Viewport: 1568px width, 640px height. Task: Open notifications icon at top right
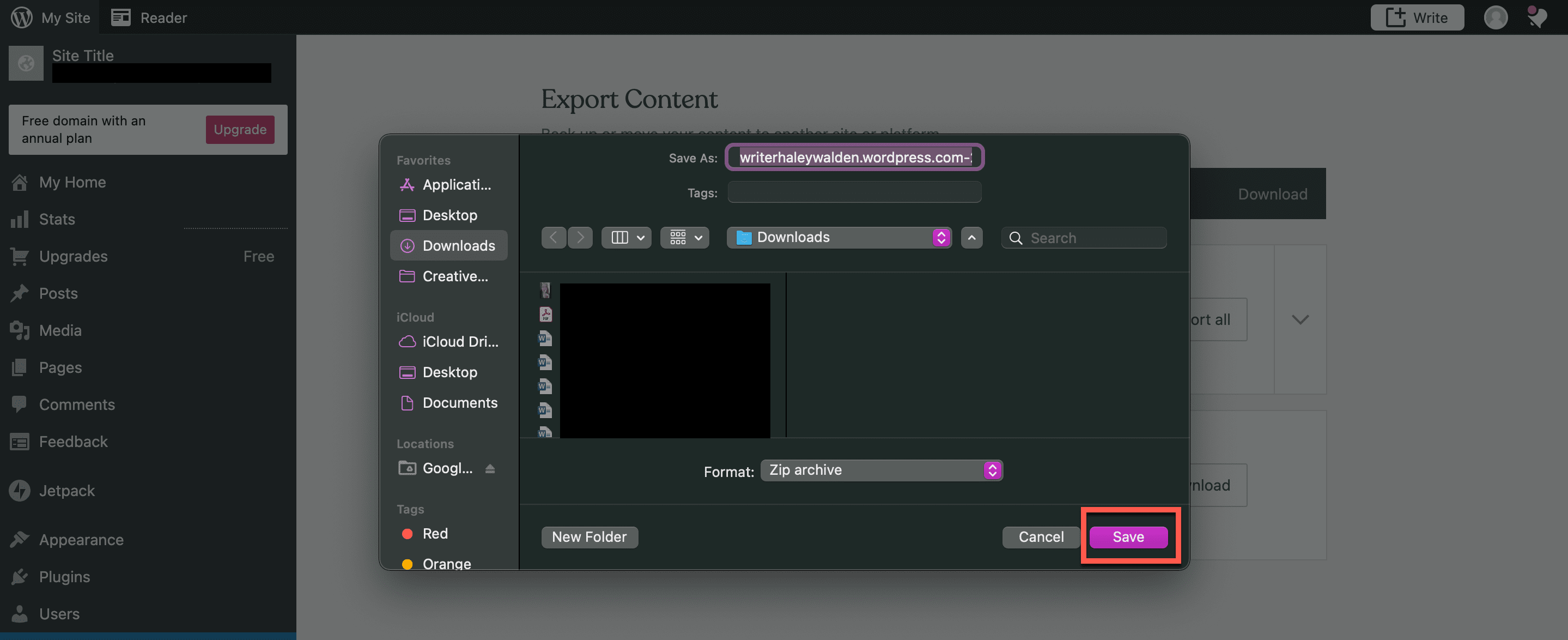tap(1537, 17)
